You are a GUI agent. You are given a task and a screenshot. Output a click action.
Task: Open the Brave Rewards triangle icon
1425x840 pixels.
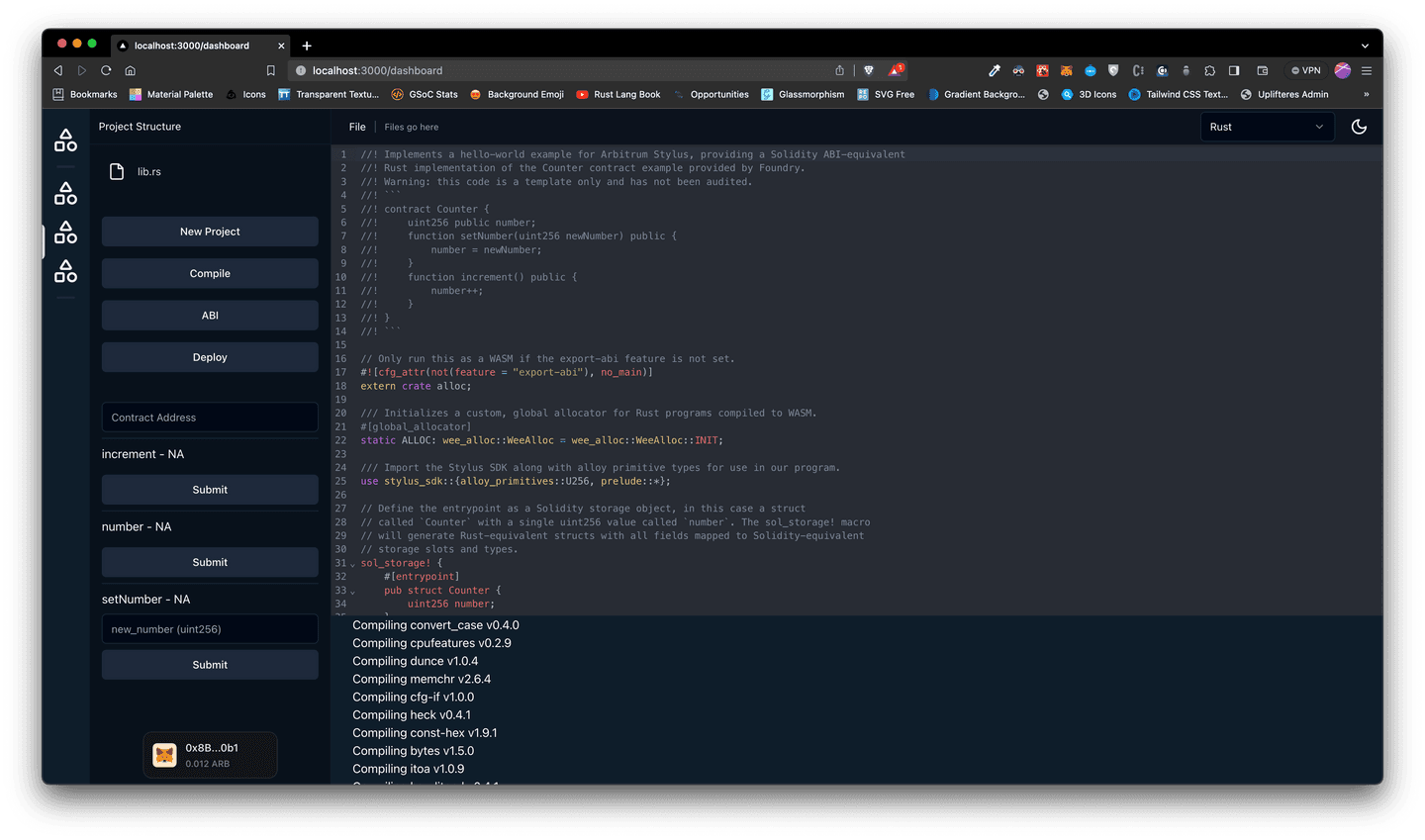tap(896, 70)
